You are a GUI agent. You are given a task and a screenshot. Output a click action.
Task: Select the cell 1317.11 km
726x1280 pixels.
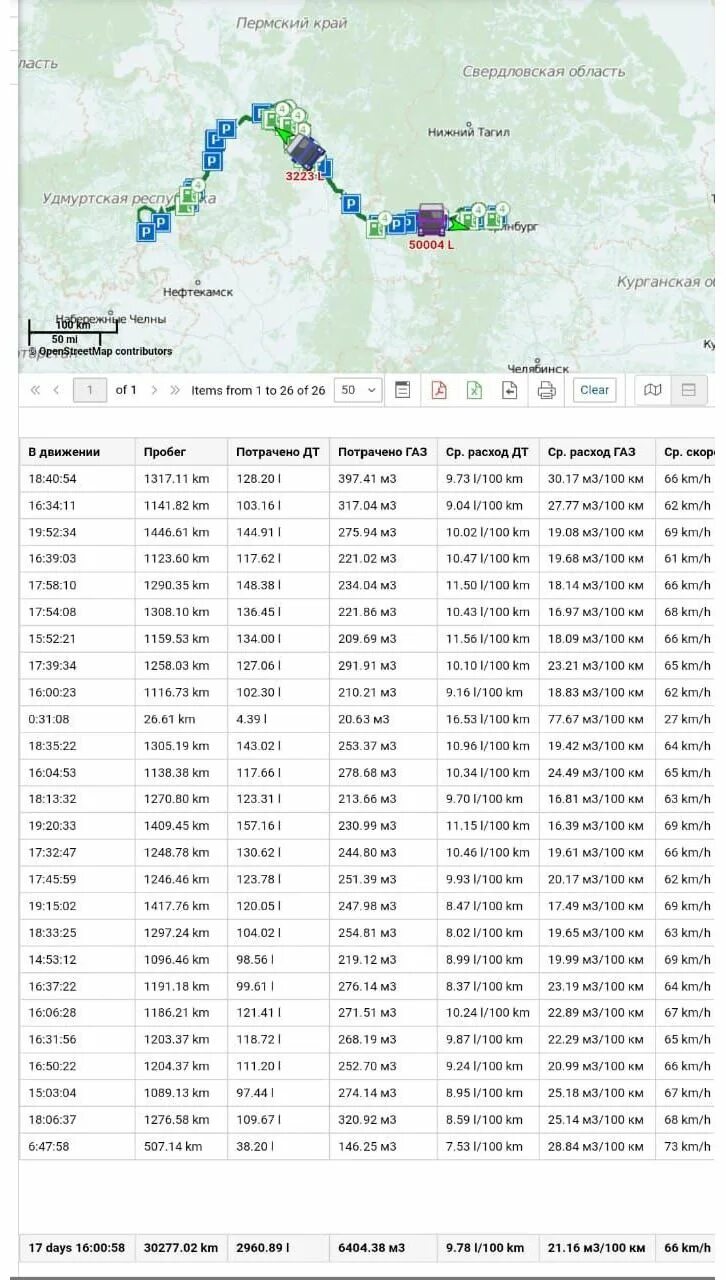tap(181, 479)
